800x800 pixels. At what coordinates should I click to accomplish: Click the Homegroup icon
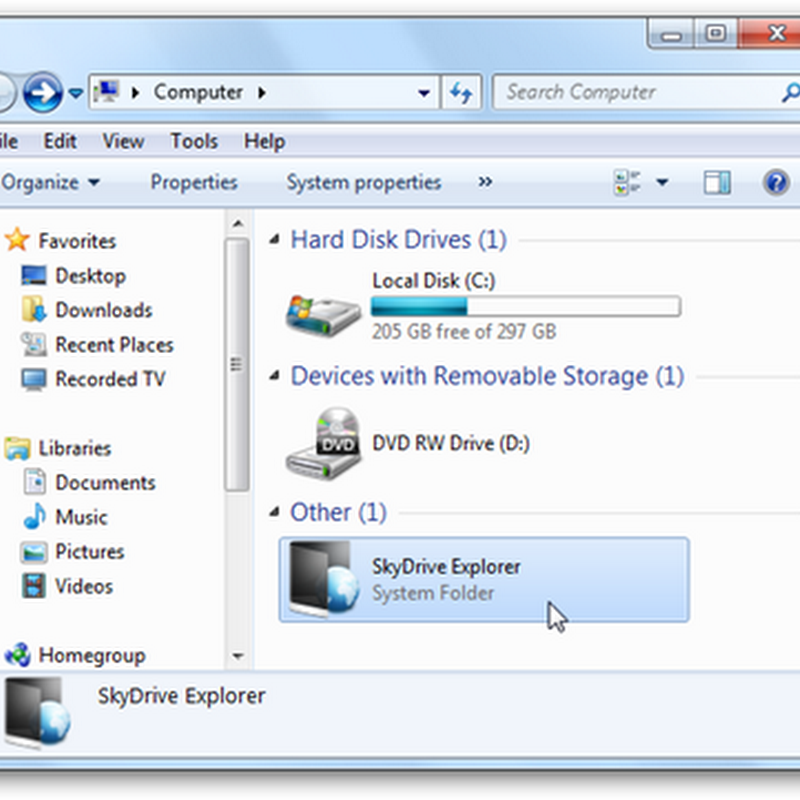click(18, 655)
